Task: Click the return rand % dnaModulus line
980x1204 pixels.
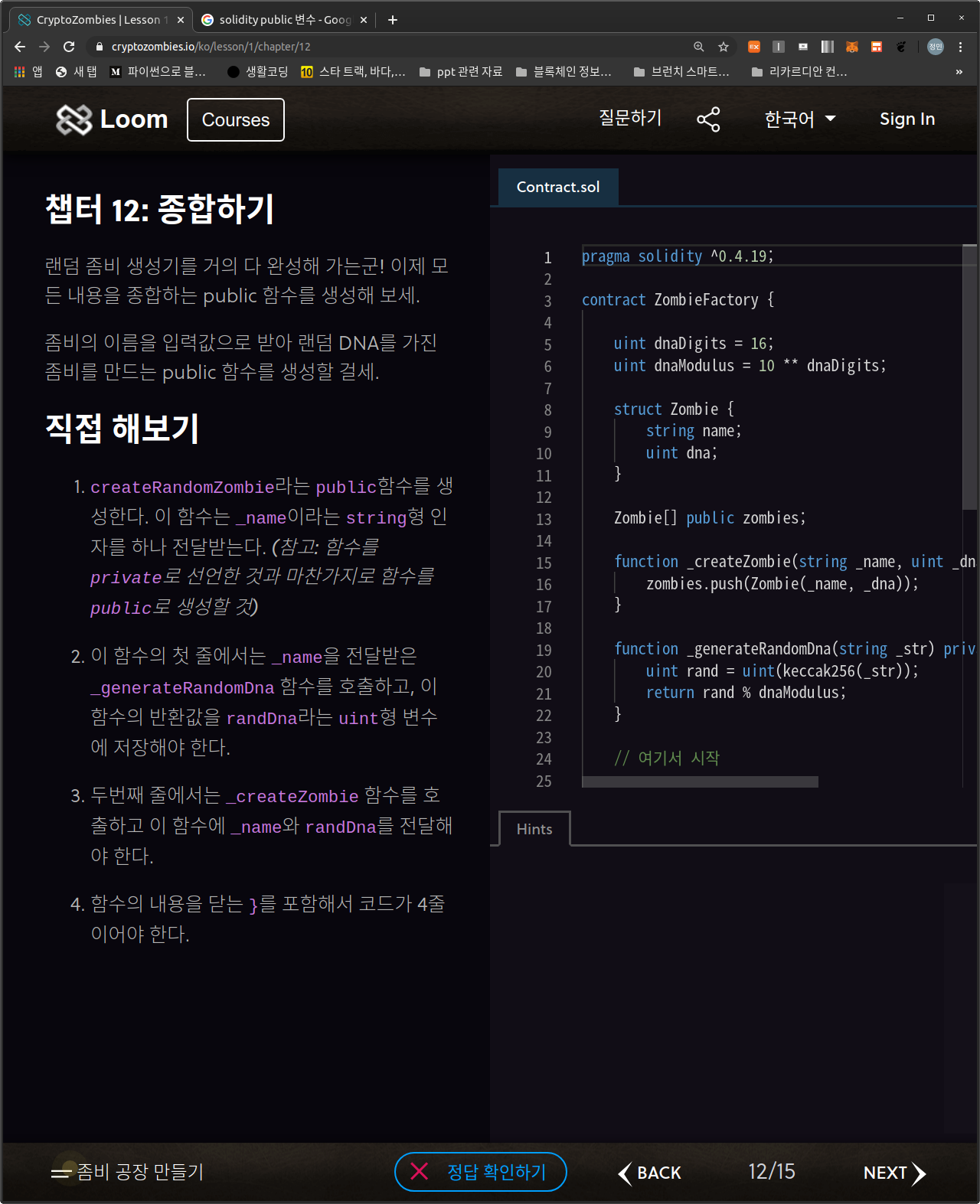Action: (x=746, y=693)
